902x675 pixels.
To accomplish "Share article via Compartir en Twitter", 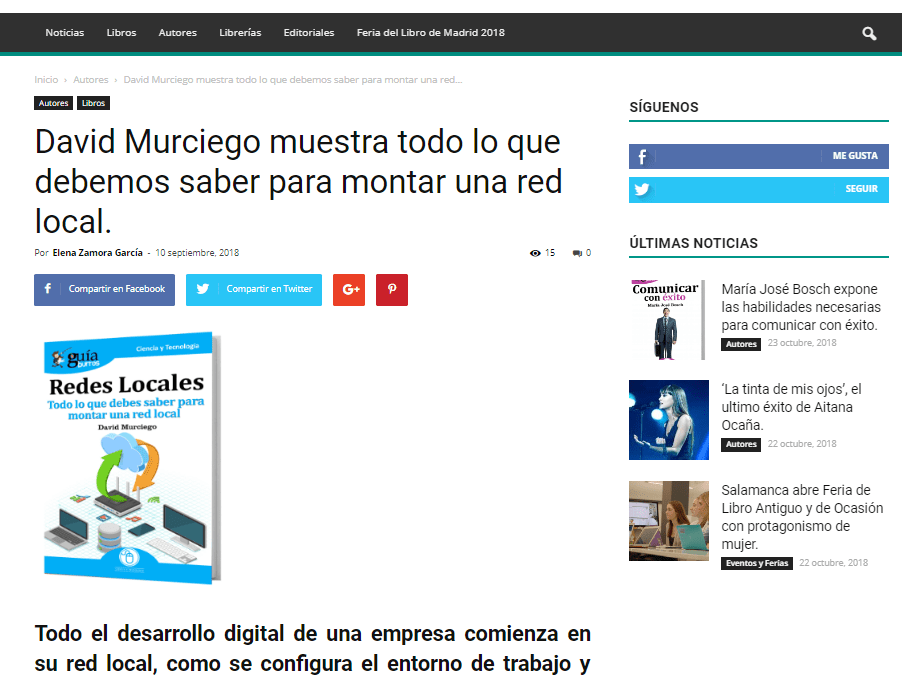I will [x=254, y=290].
